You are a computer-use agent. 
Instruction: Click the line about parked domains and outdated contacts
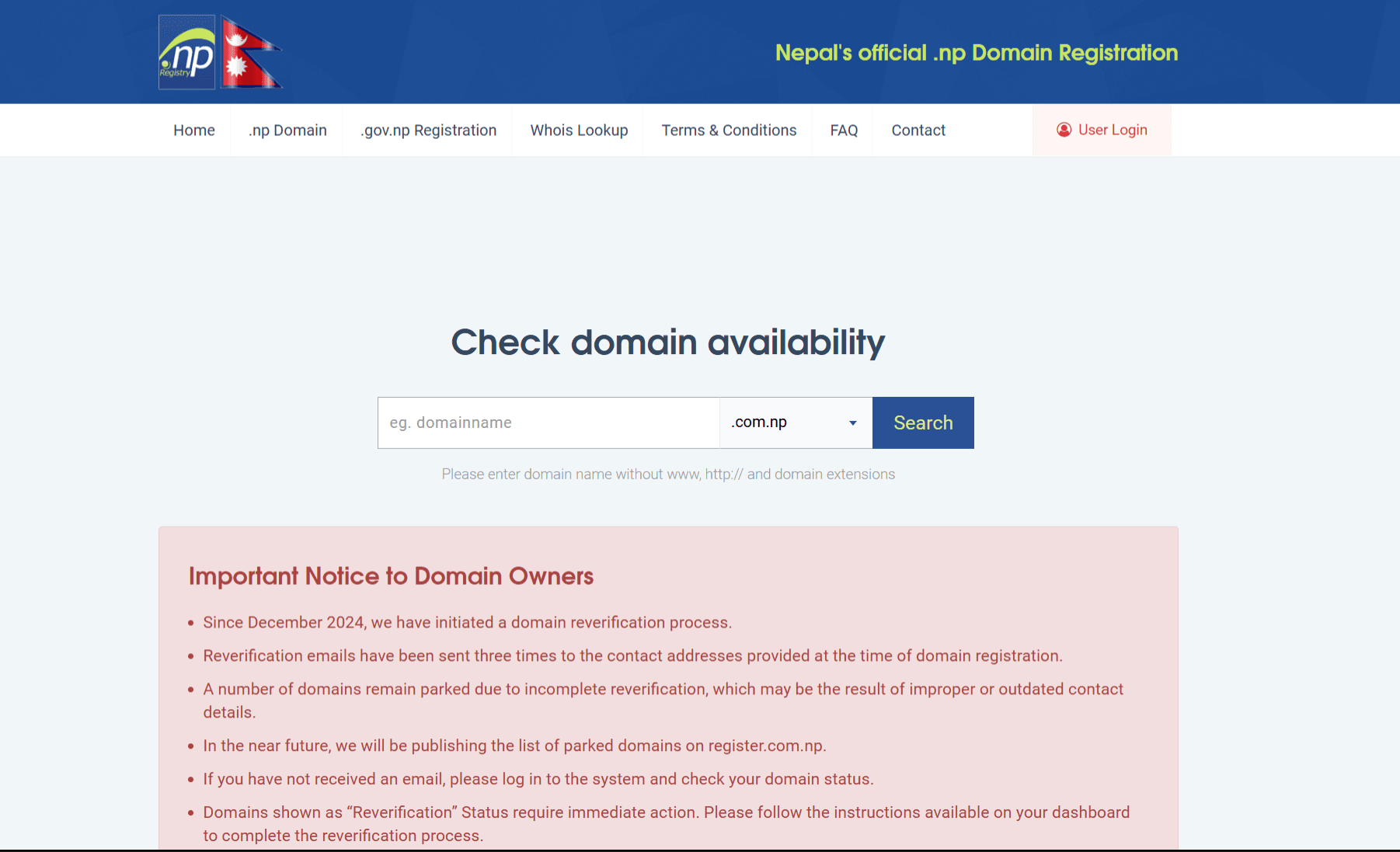point(663,701)
